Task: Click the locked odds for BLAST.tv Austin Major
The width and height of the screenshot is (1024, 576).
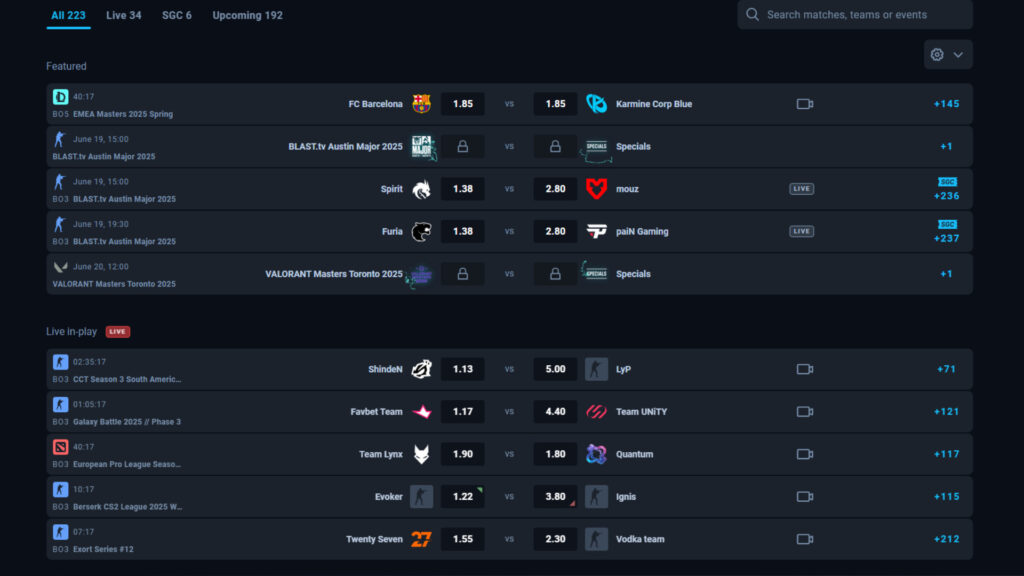Action: pos(462,145)
